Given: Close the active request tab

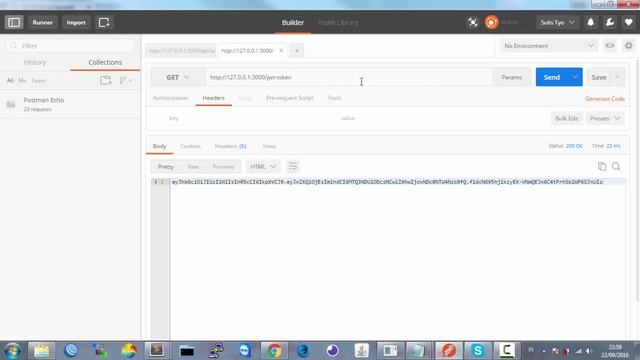Looking at the screenshot, I should (281, 51).
